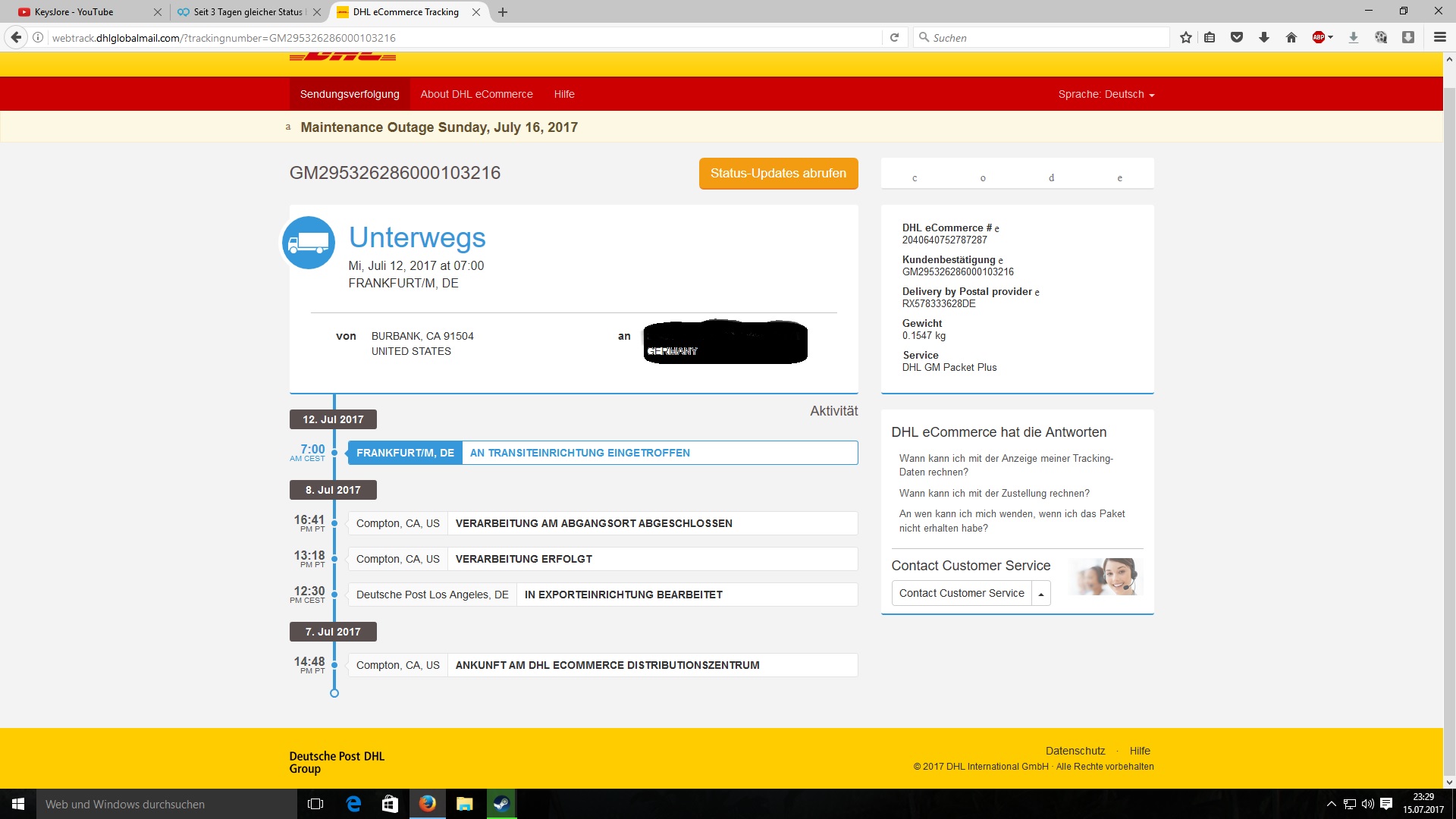
Task: Expand Sprache: Deutsch language dropdown
Action: 1106,94
